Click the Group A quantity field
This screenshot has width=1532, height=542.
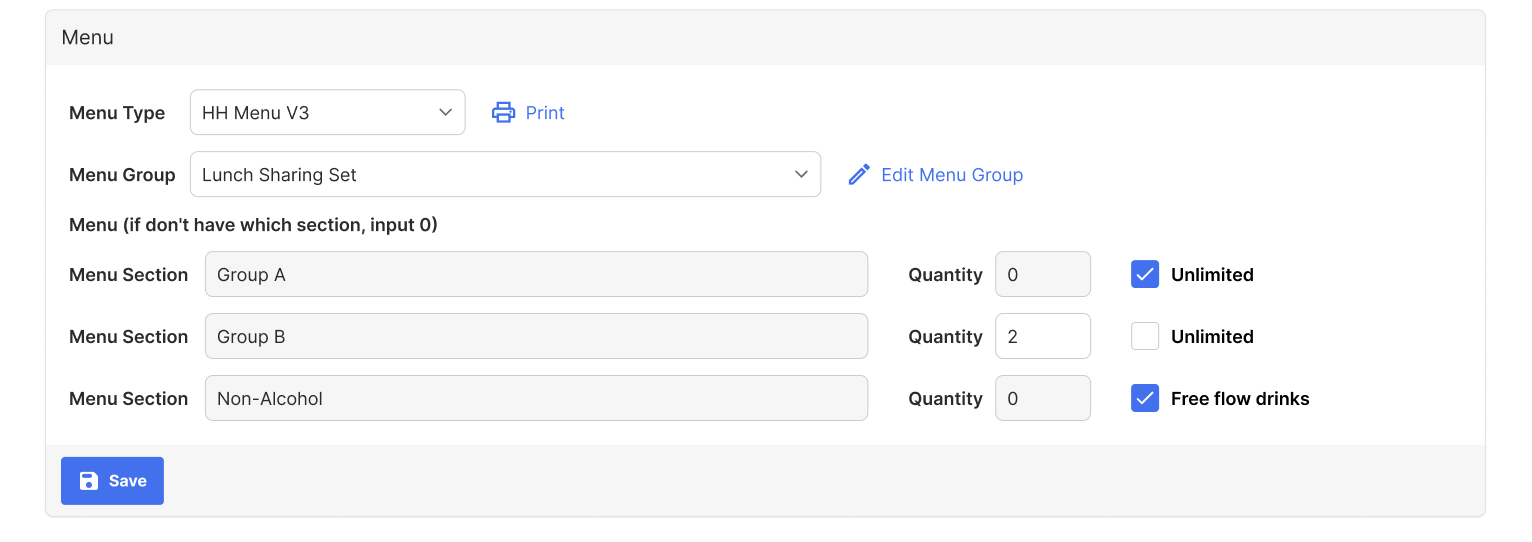[1042, 275]
